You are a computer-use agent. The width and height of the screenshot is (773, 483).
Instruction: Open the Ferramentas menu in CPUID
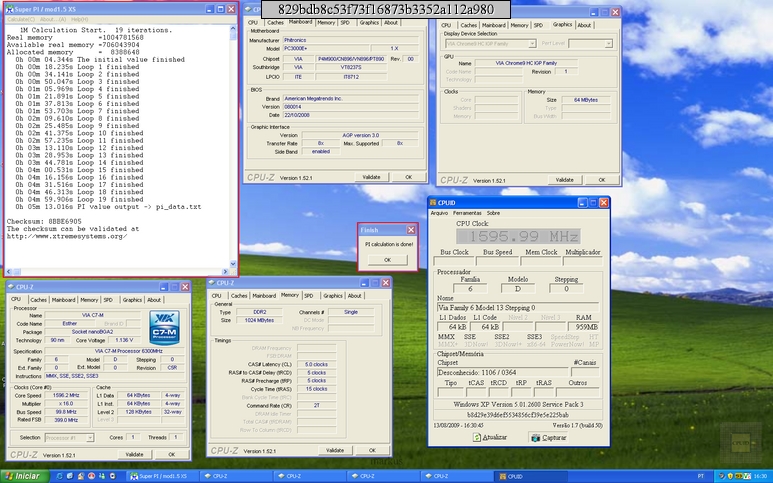(467, 213)
